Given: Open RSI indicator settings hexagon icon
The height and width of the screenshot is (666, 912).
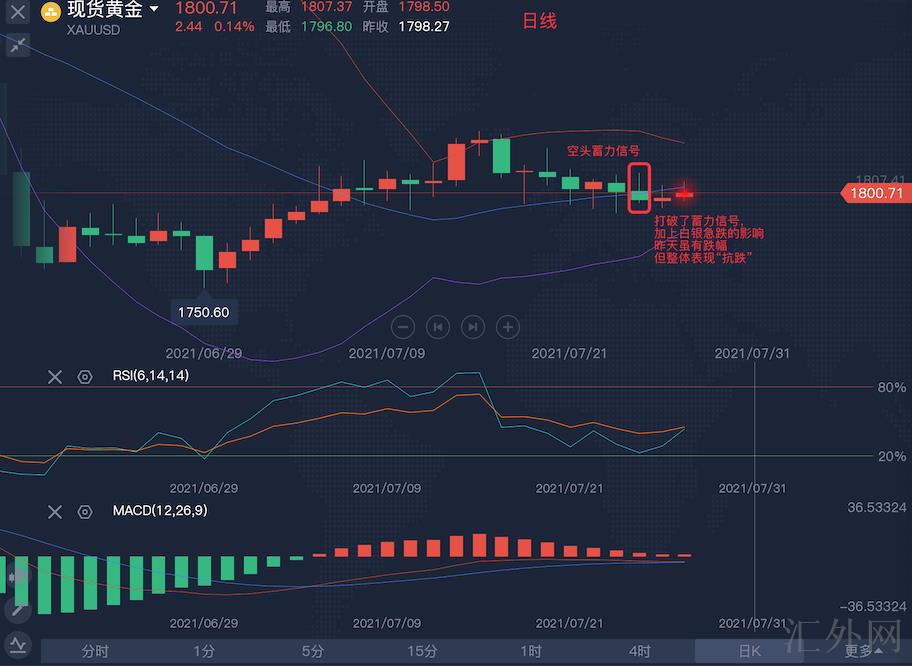Looking at the screenshot, I should [85, 376].
